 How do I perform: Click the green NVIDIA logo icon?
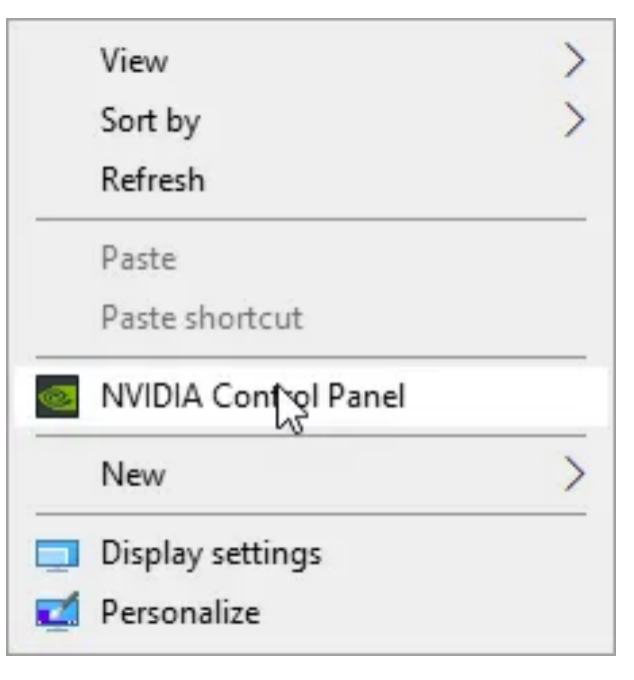click(x=57, y=397)
